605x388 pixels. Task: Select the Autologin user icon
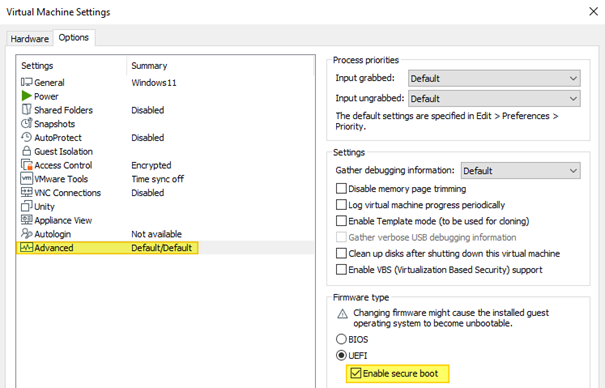[27, 234]
